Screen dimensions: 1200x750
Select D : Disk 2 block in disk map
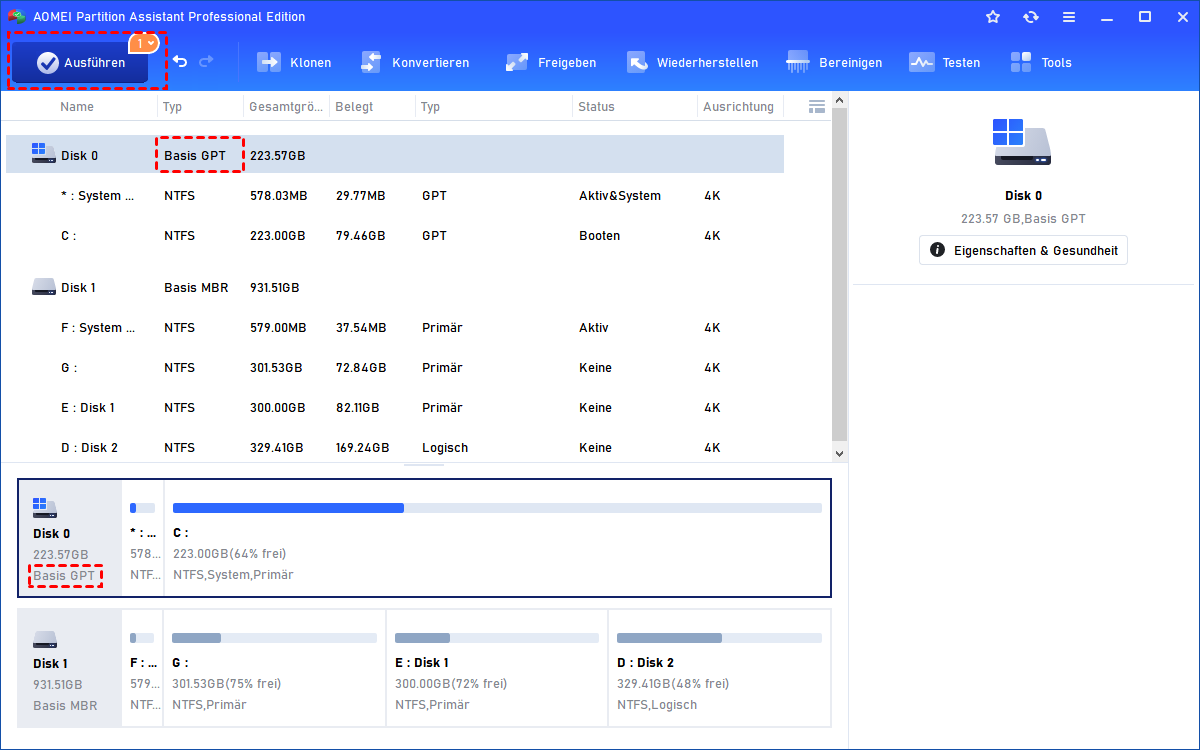[719, 668]
